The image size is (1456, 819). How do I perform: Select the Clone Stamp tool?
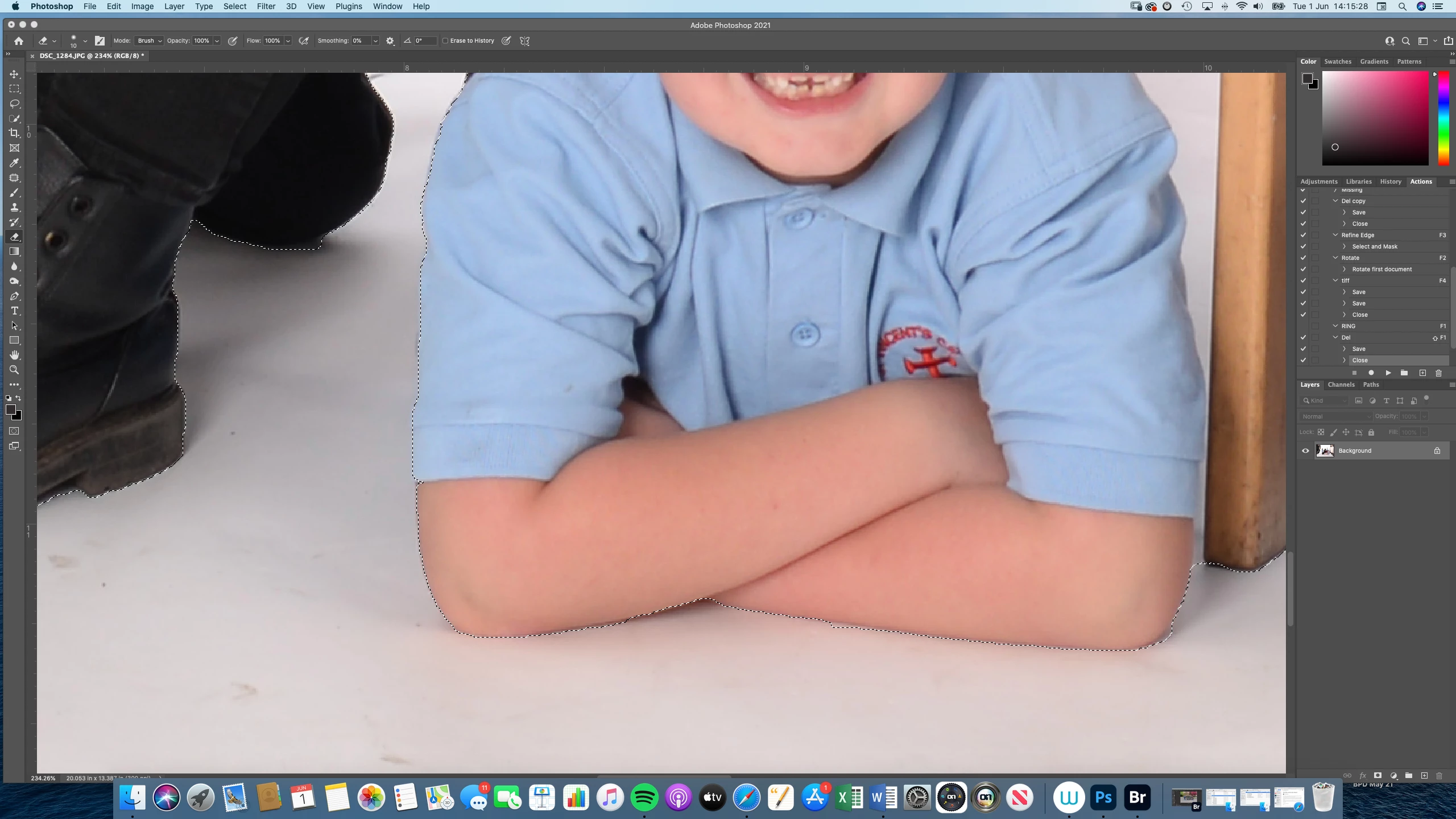coord(15,207)
